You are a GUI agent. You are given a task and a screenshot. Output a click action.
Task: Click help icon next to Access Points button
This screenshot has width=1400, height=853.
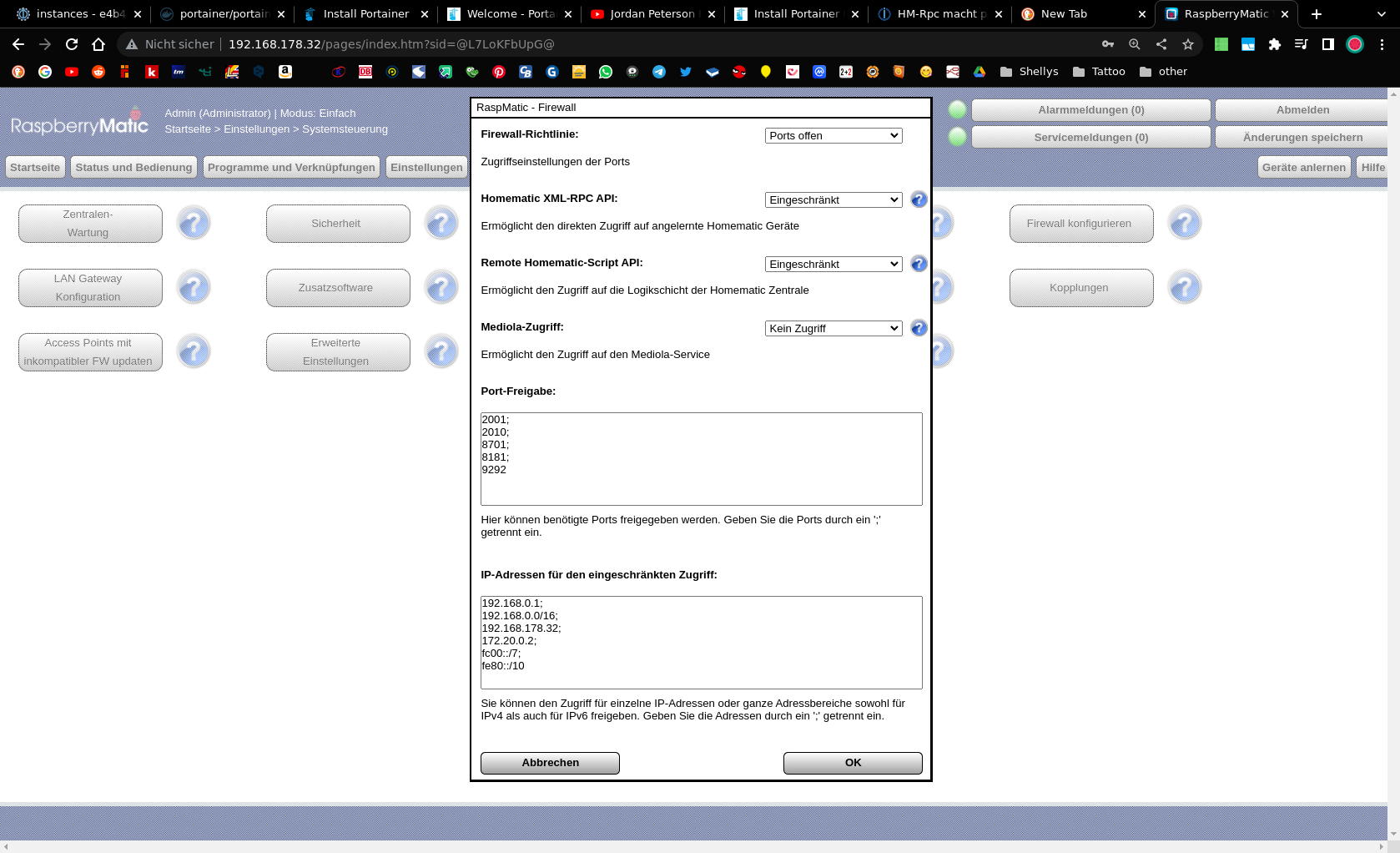click(194, 352)
